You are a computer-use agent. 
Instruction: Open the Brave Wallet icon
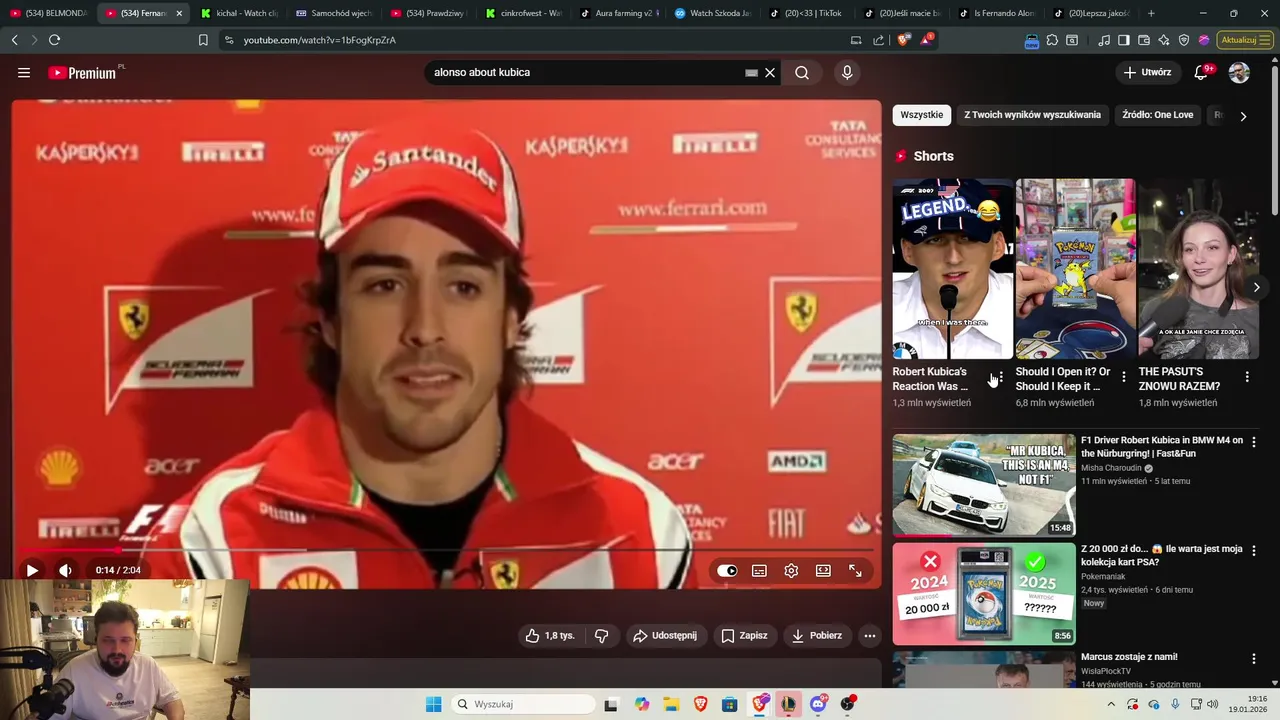pyautogui.click(x=1144, y=40)
